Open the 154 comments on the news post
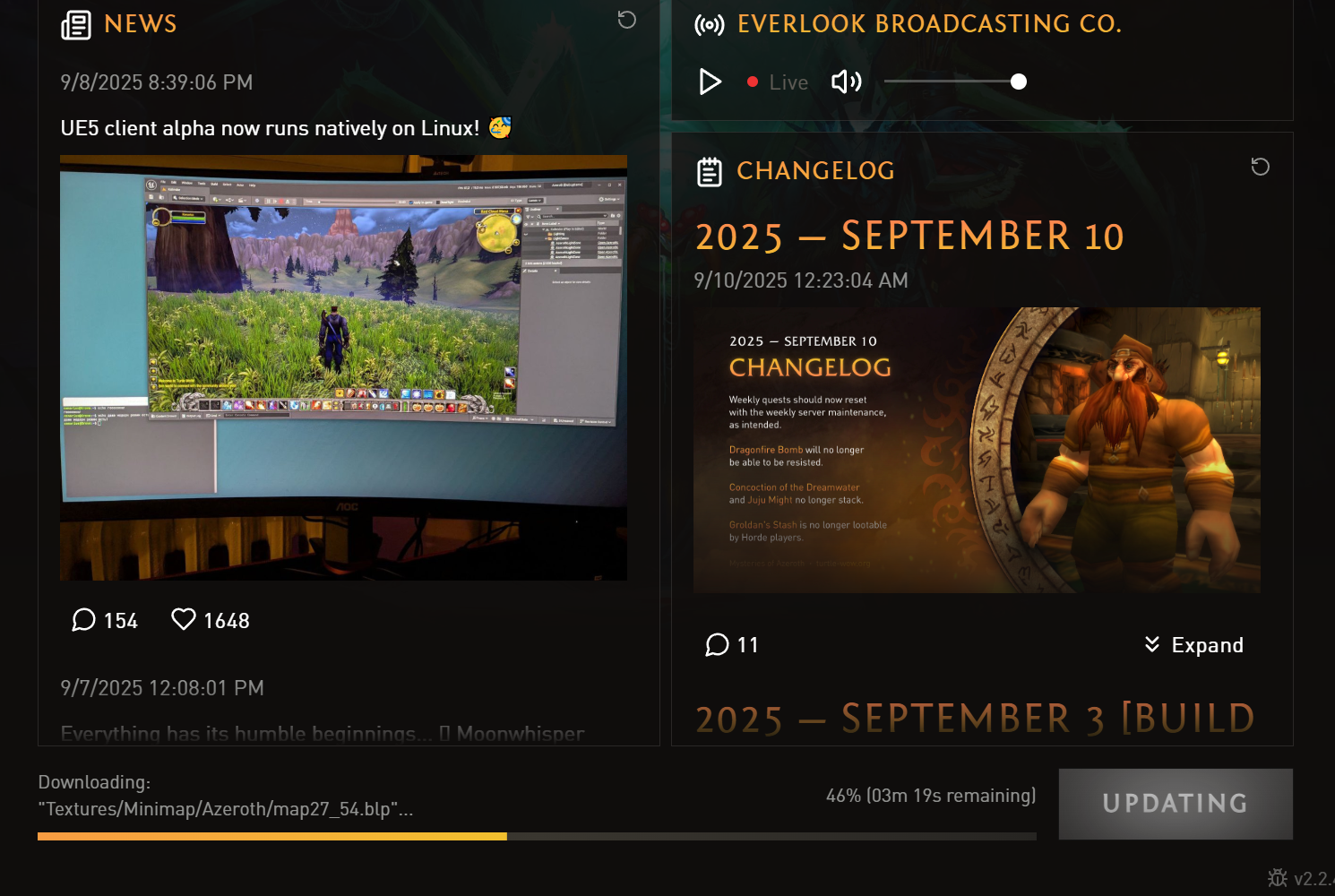This screenshot has height=896, width=1335. click(x=105, y=621)
